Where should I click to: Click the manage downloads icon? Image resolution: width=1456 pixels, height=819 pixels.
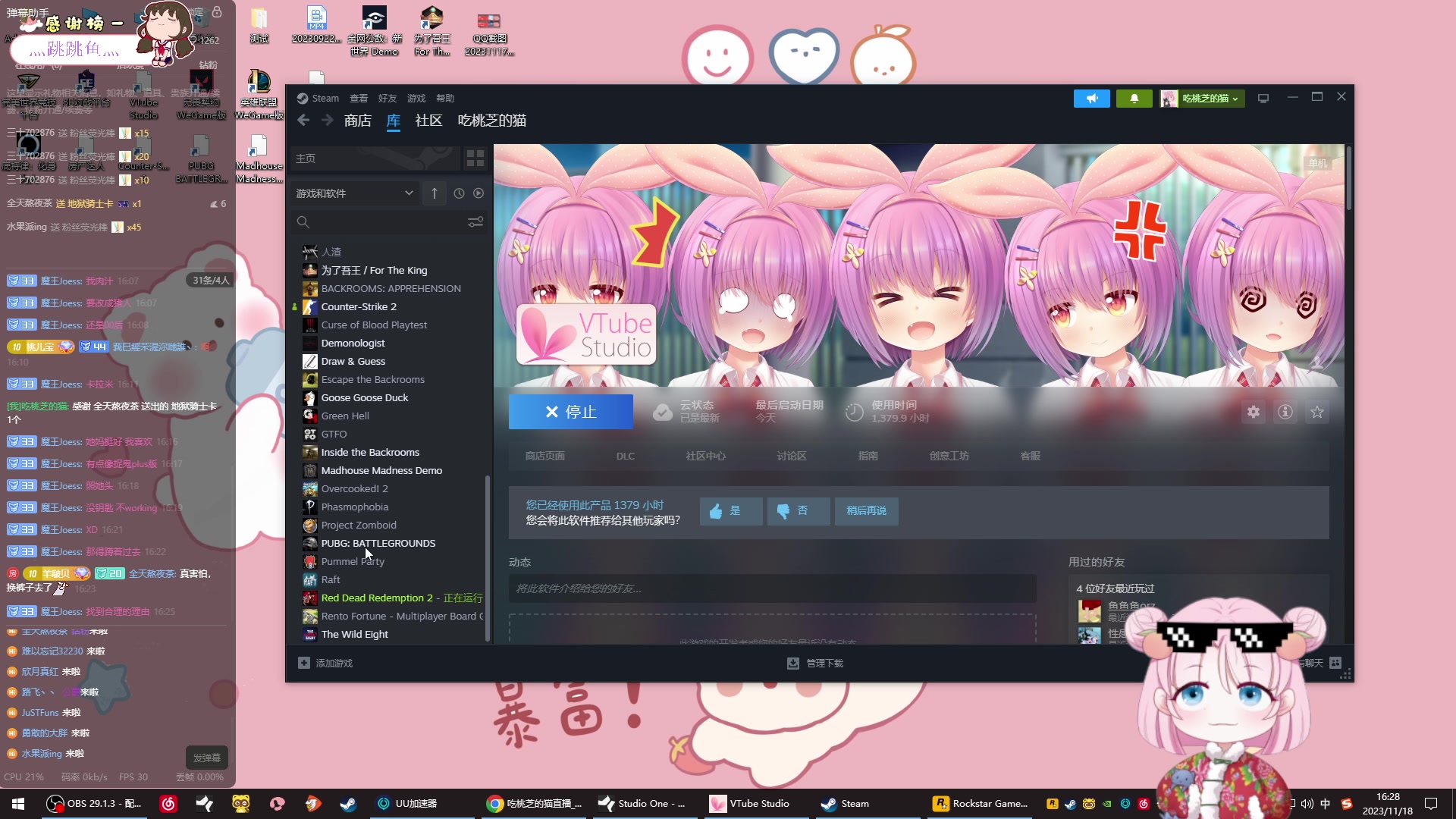(x=793, y=664)
